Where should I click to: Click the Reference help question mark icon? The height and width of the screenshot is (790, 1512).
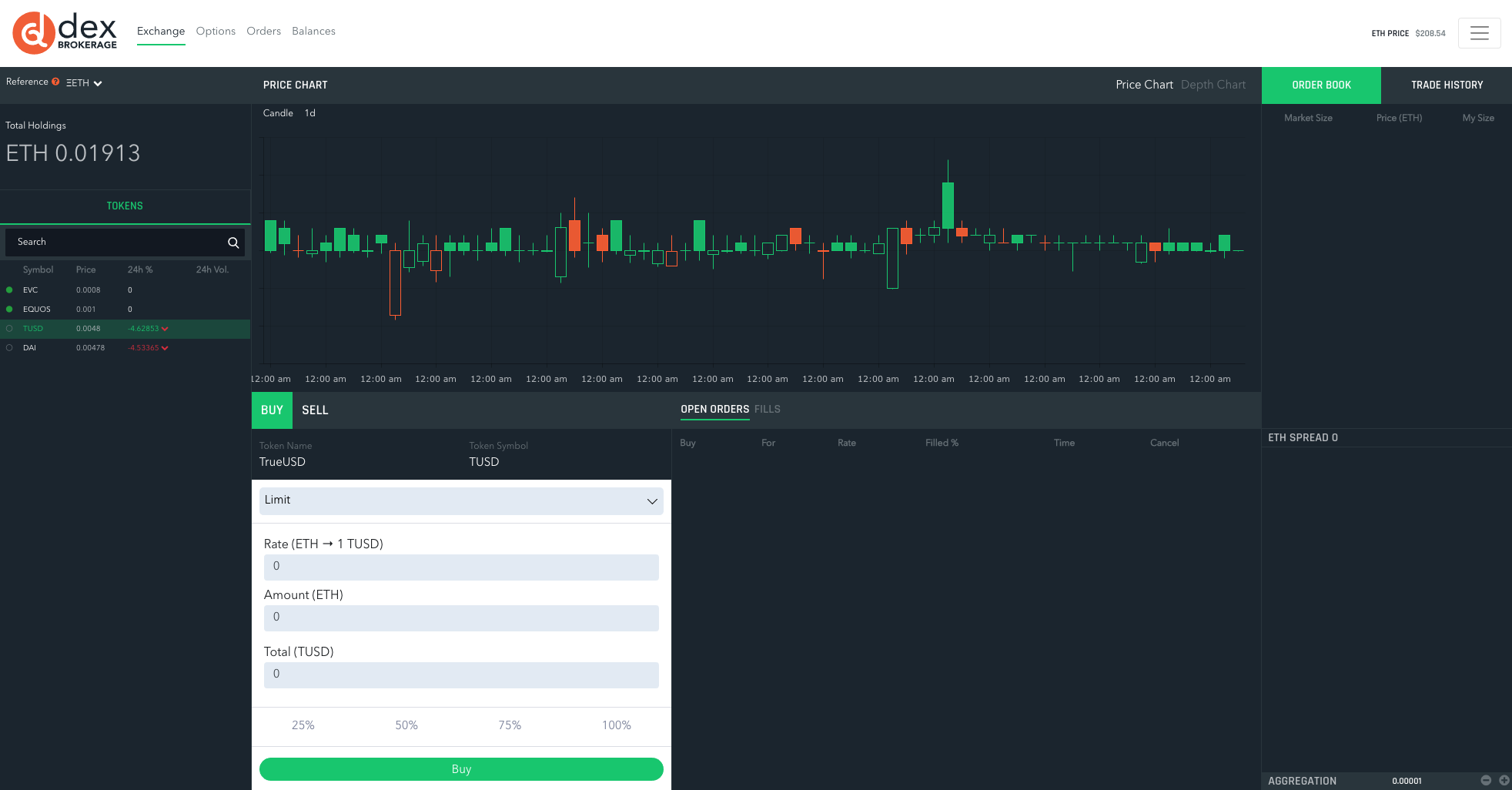coord(55,82)
